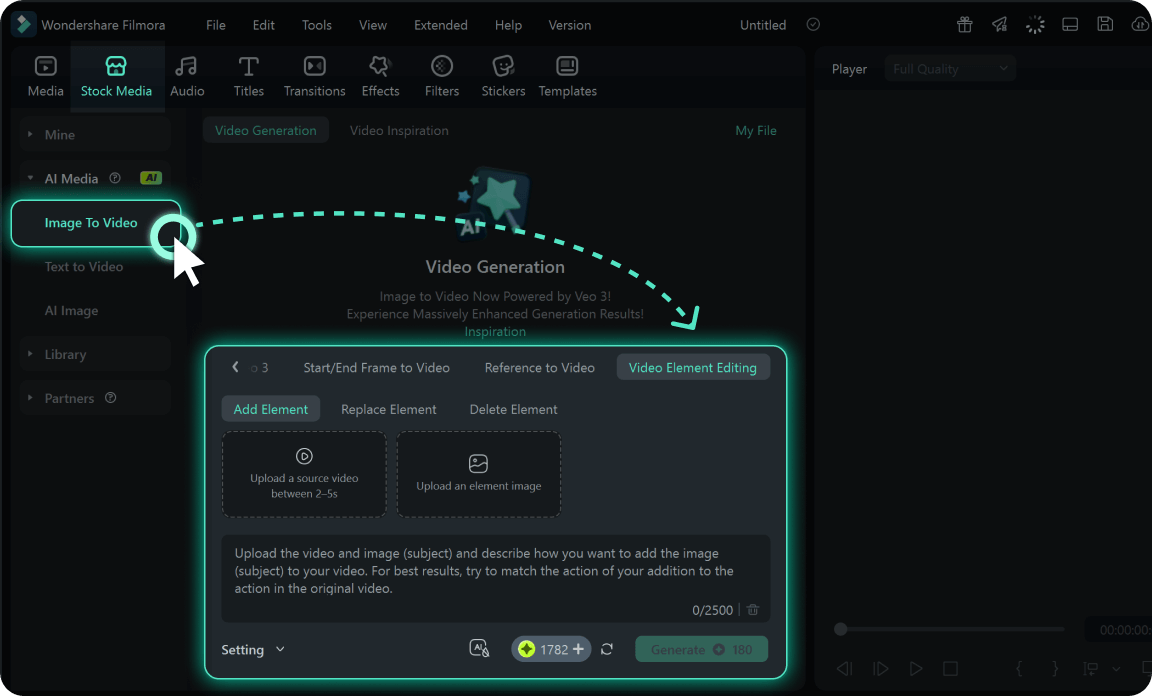
Task: Select the Stock Media tab
Action: (x=116, y=76)
